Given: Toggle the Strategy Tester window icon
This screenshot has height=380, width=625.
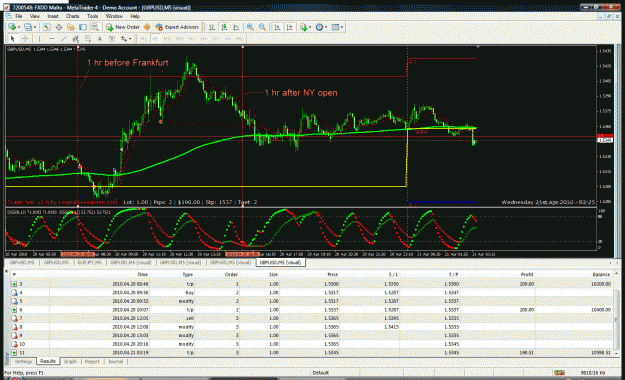Looking at the screenshot, I should pos(94,27).
